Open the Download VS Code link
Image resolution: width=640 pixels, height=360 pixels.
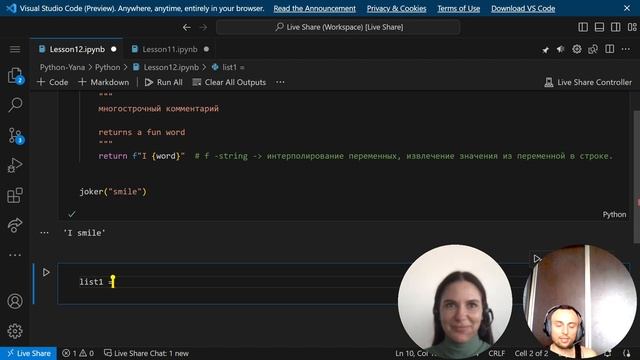click(523, 9)
